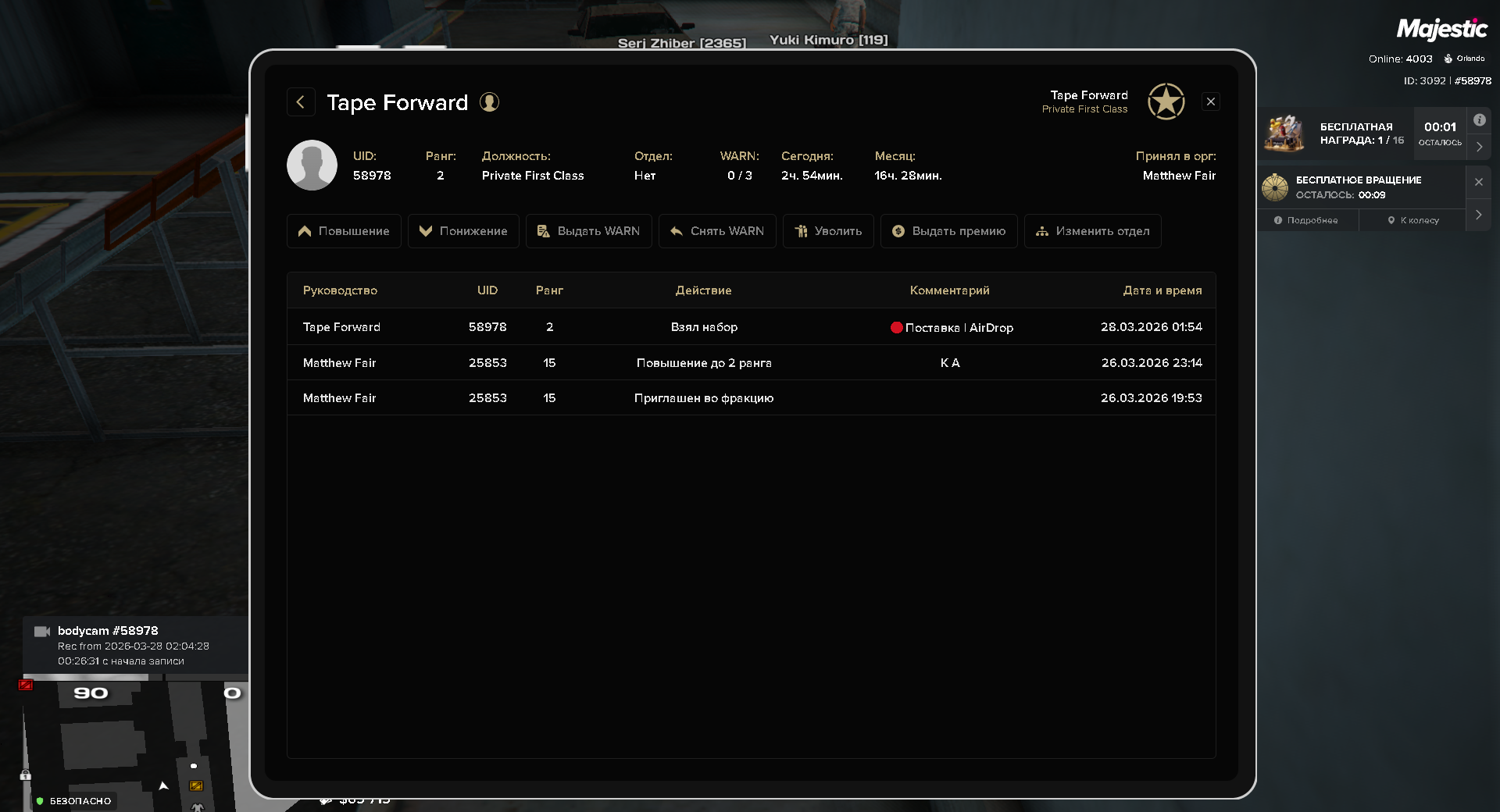Viewport: 1500px width, 812px height.
Task: Give bonus with Выдать премию
Action: point(948,231)
